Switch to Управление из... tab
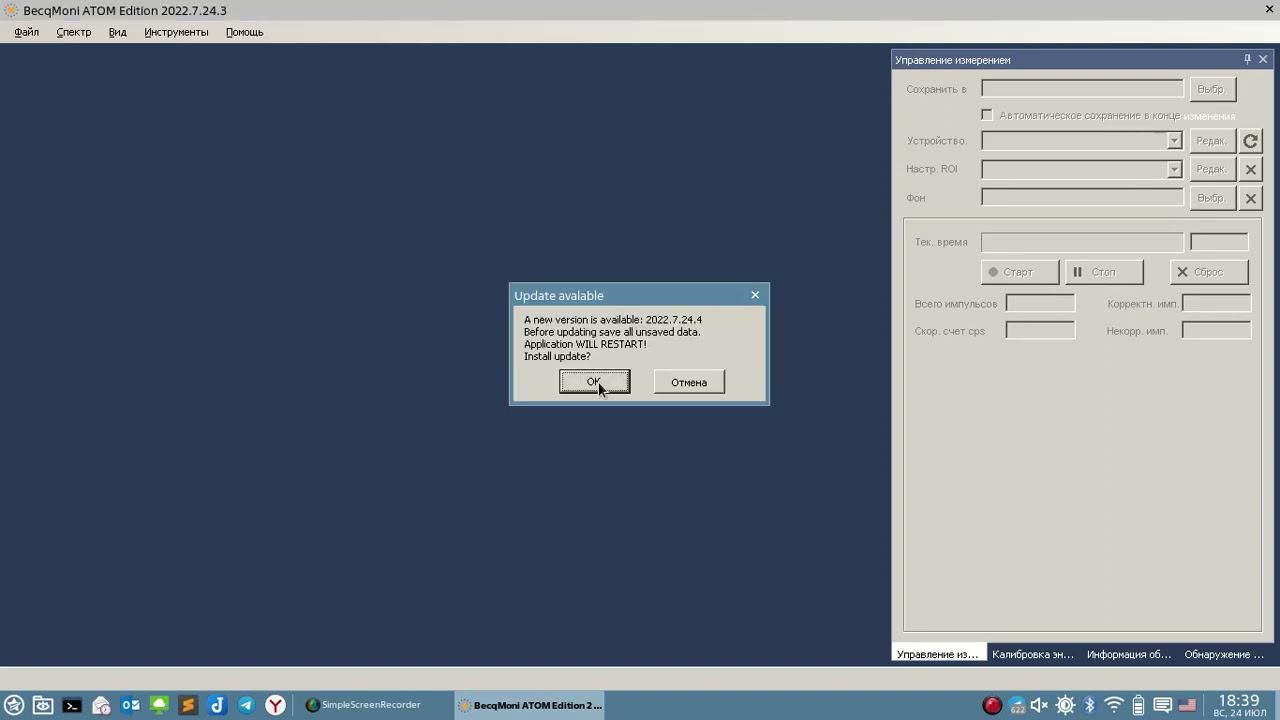This screenshot has height=720, width=1280. (937, 654)
